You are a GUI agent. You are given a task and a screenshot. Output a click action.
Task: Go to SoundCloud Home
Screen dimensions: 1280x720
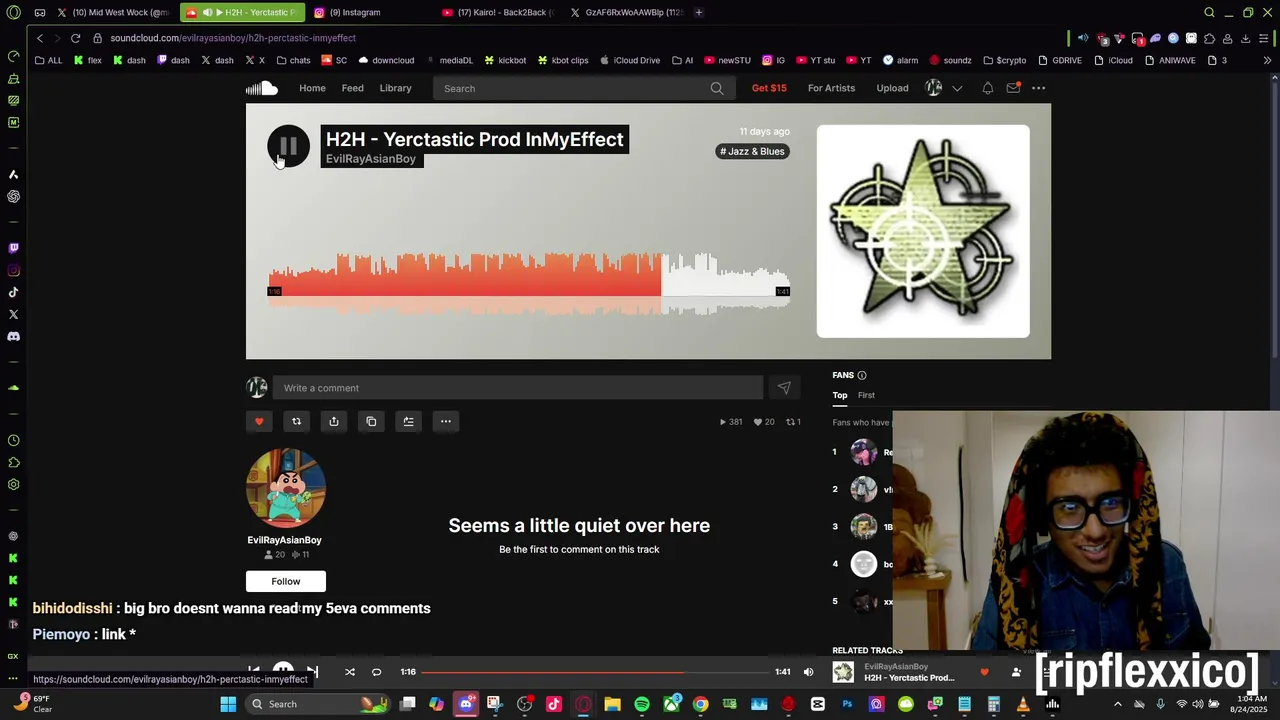pos(312,88)
